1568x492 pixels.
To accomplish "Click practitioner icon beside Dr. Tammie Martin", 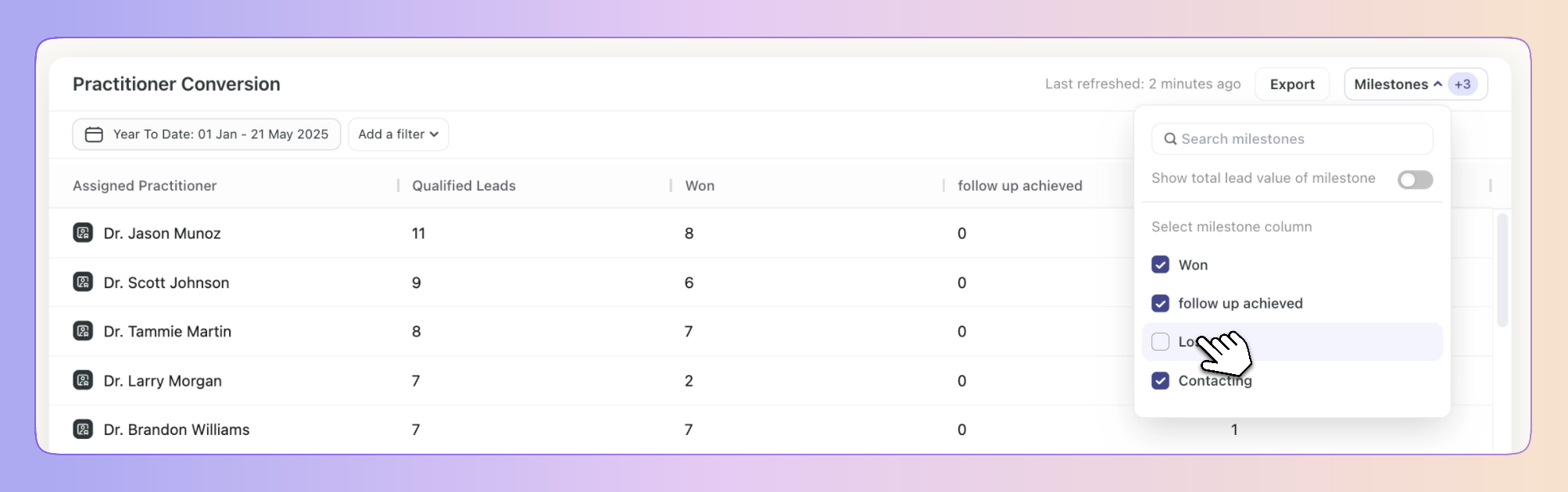I will [x=83, y=331].
